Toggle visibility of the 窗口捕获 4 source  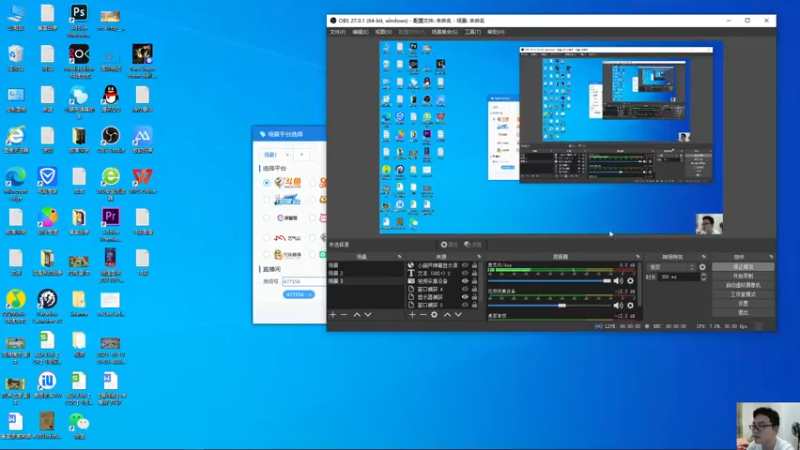(x=465, y=289)
